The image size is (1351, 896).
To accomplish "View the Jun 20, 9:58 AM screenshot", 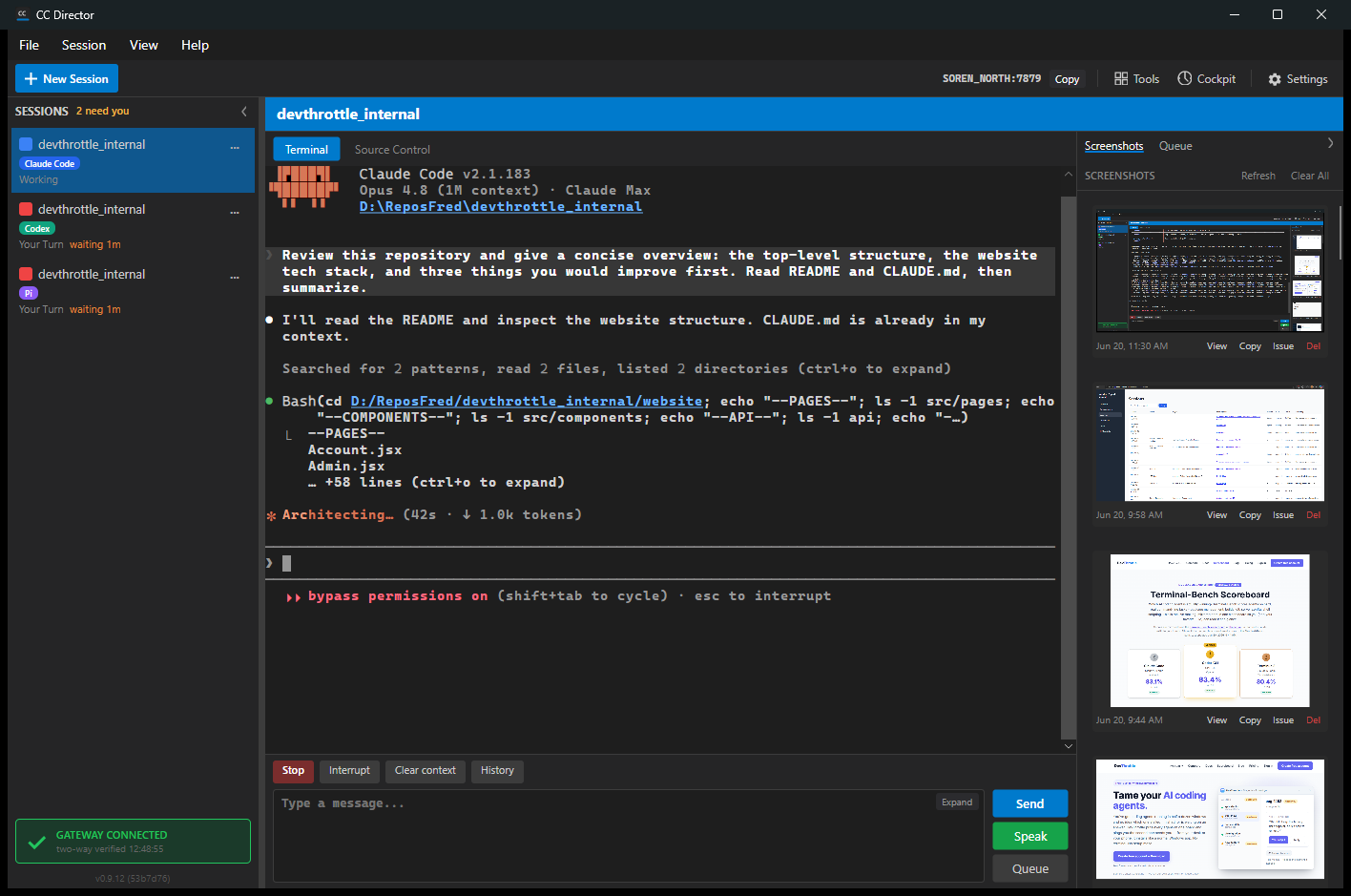I will point(1216,515).
